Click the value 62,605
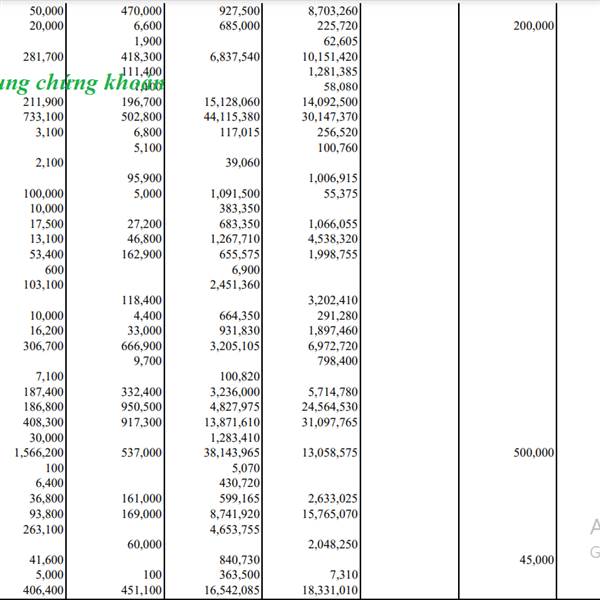This screenshot has height=600, width=600. 340,41
